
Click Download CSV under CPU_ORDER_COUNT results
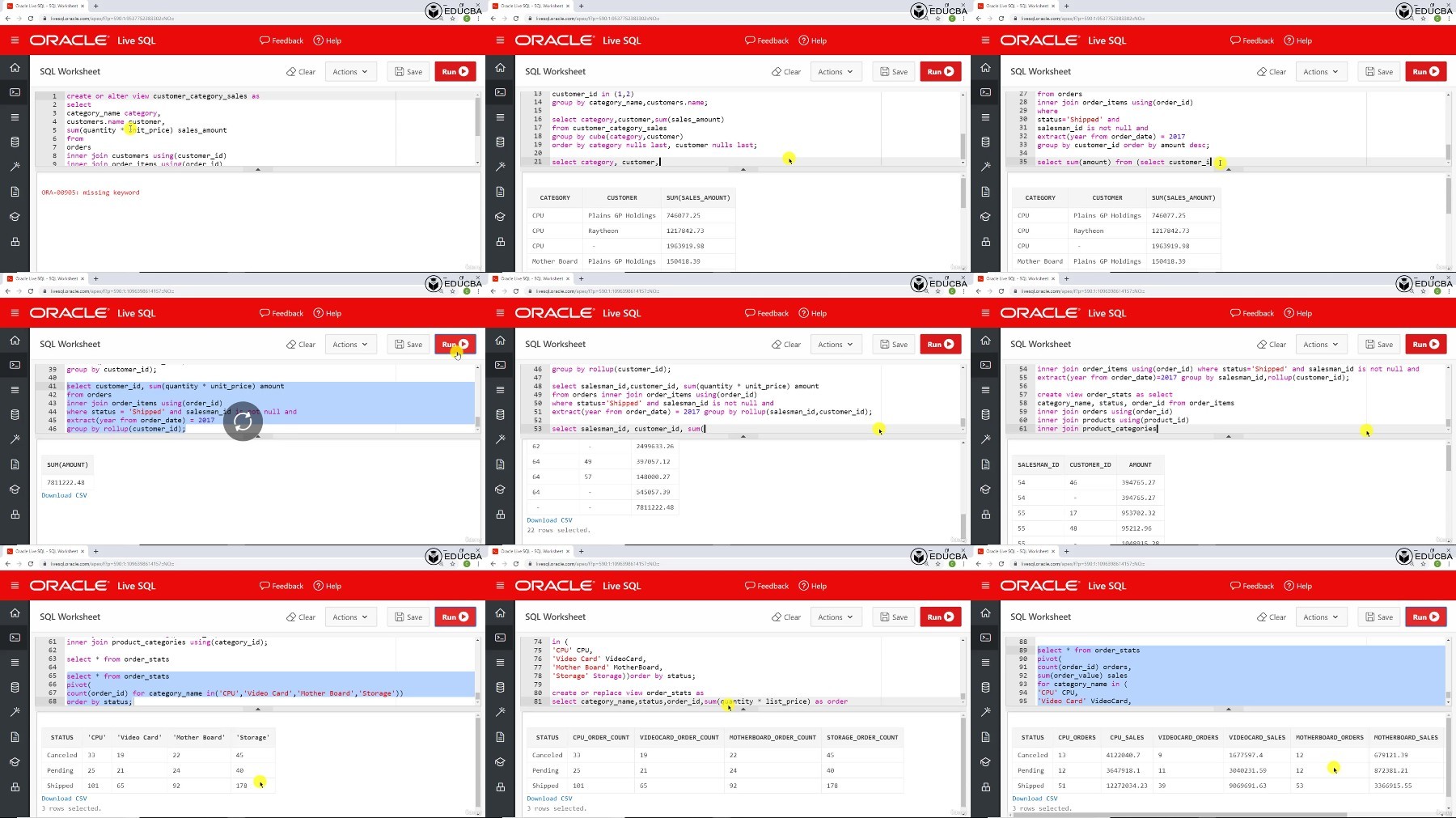click(549, 799)
